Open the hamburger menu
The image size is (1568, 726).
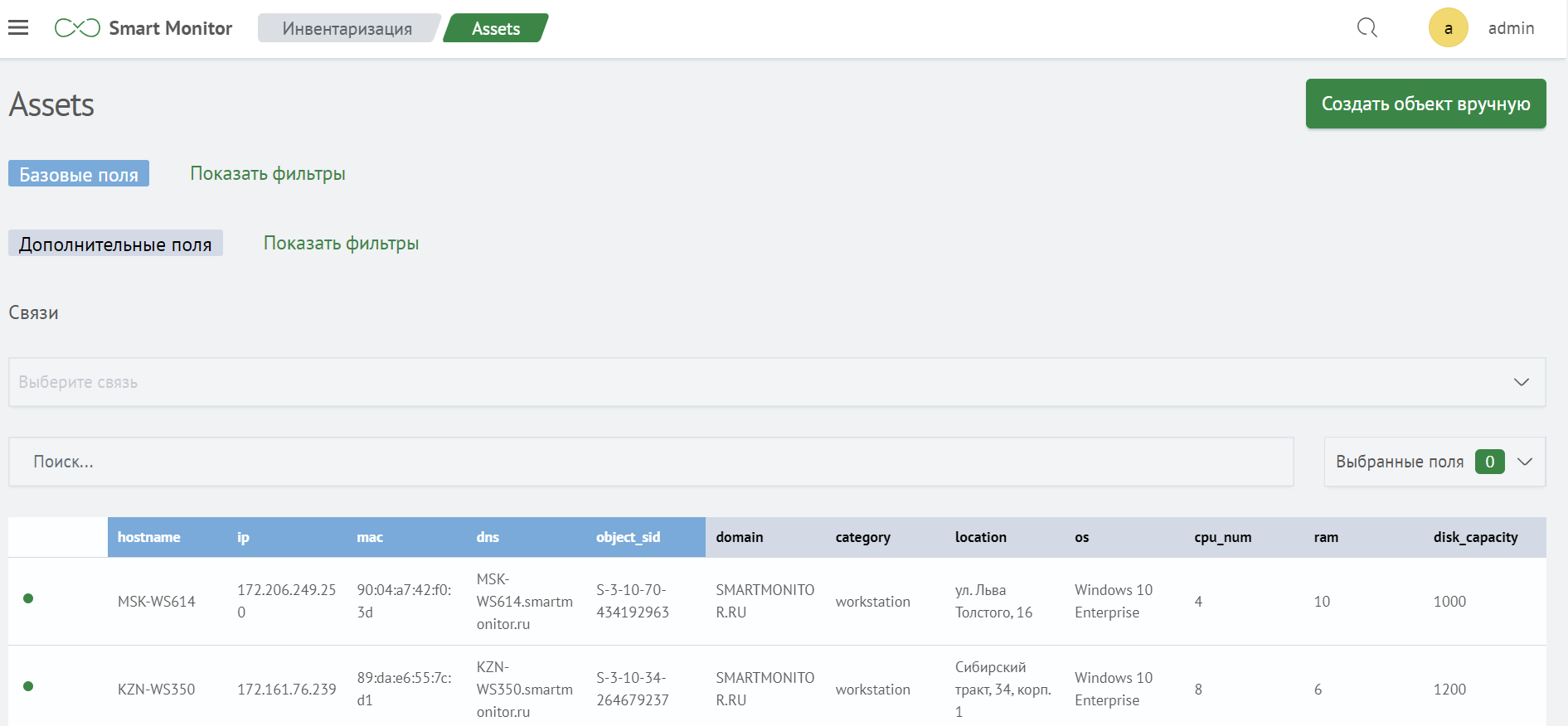pos(18,27)
